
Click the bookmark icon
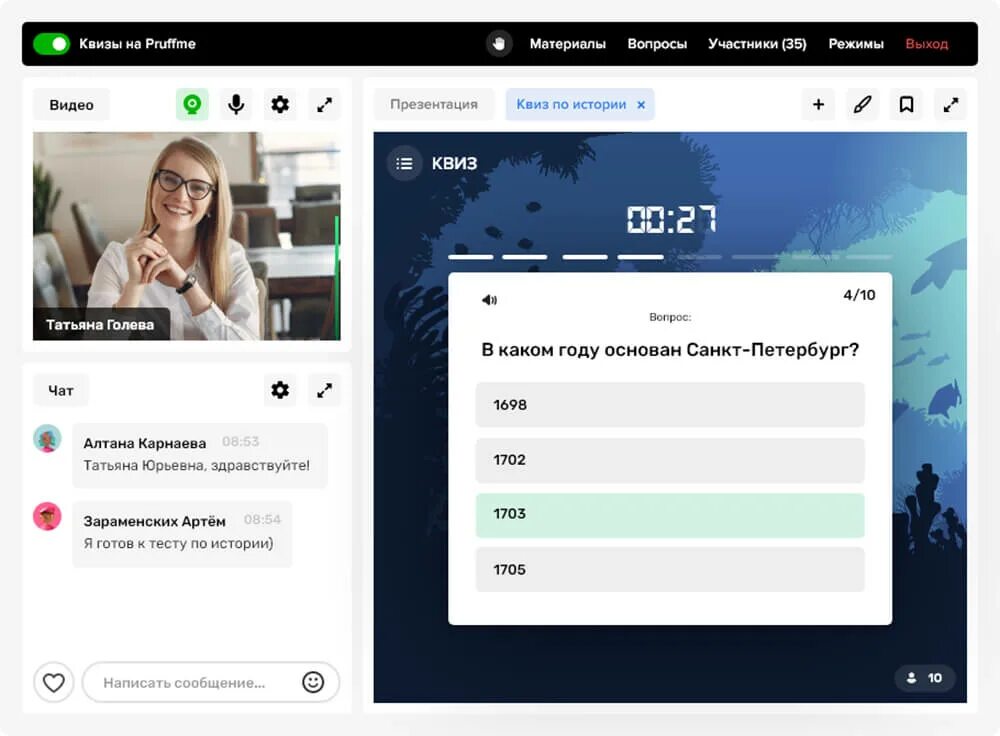(906, 105)
